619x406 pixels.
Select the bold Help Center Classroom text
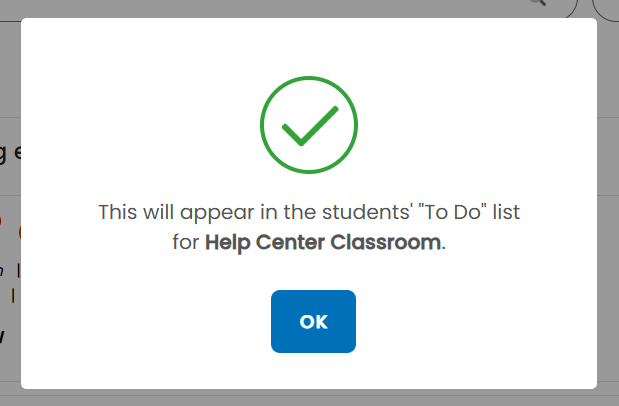click(323, 242)
